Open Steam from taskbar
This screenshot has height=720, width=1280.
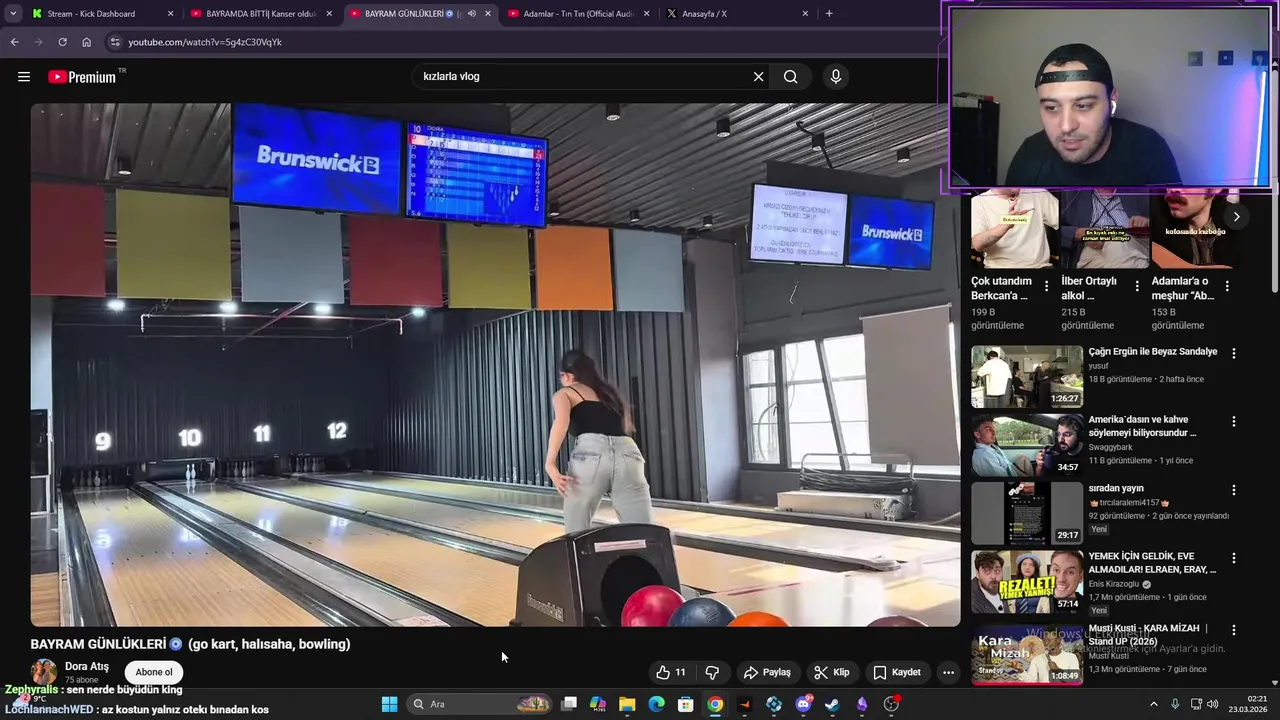[x=832, y=704]
